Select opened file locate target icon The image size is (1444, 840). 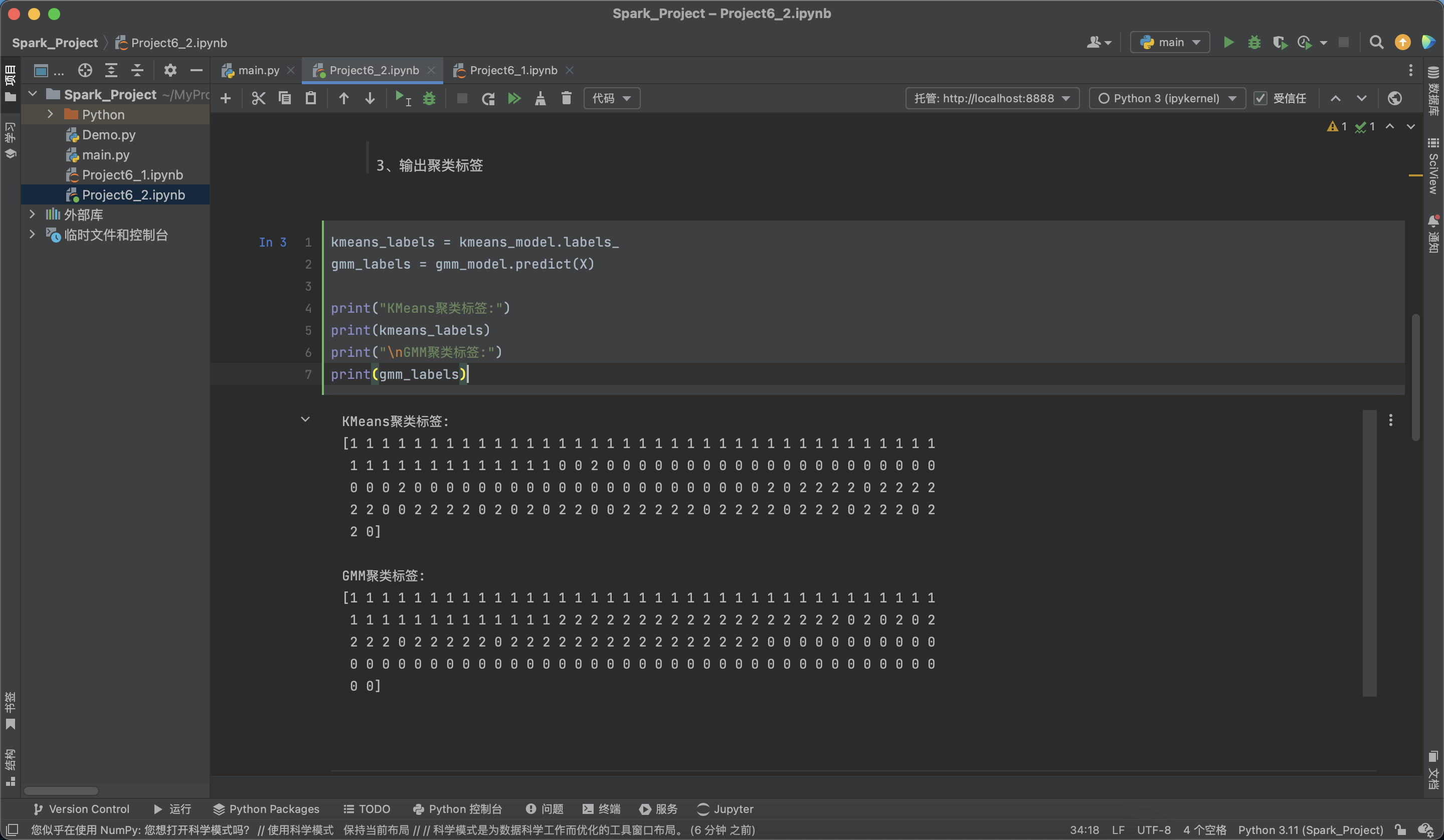coord(85,71)
